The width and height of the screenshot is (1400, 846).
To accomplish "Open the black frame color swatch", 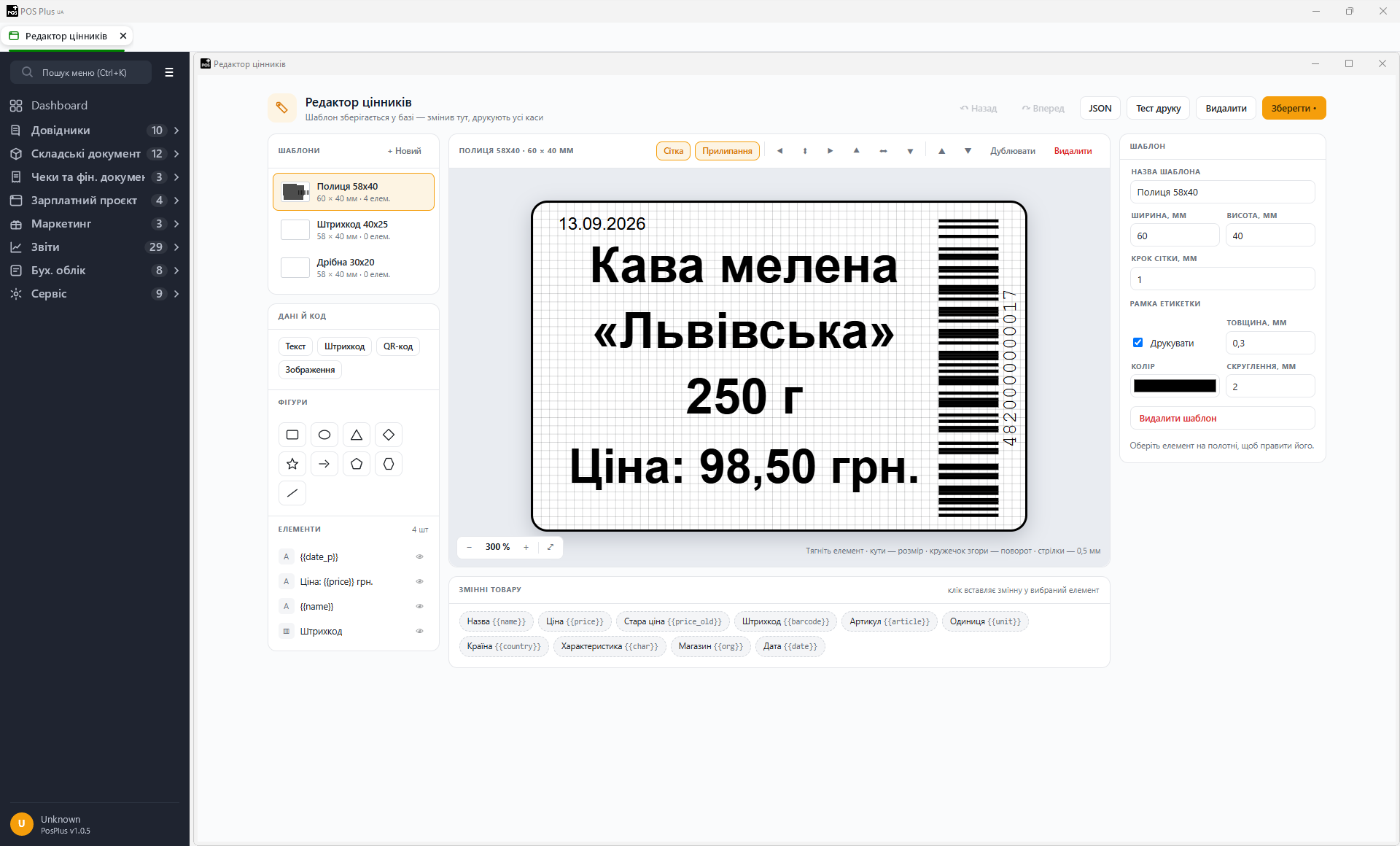I will tap(1175, 387).
